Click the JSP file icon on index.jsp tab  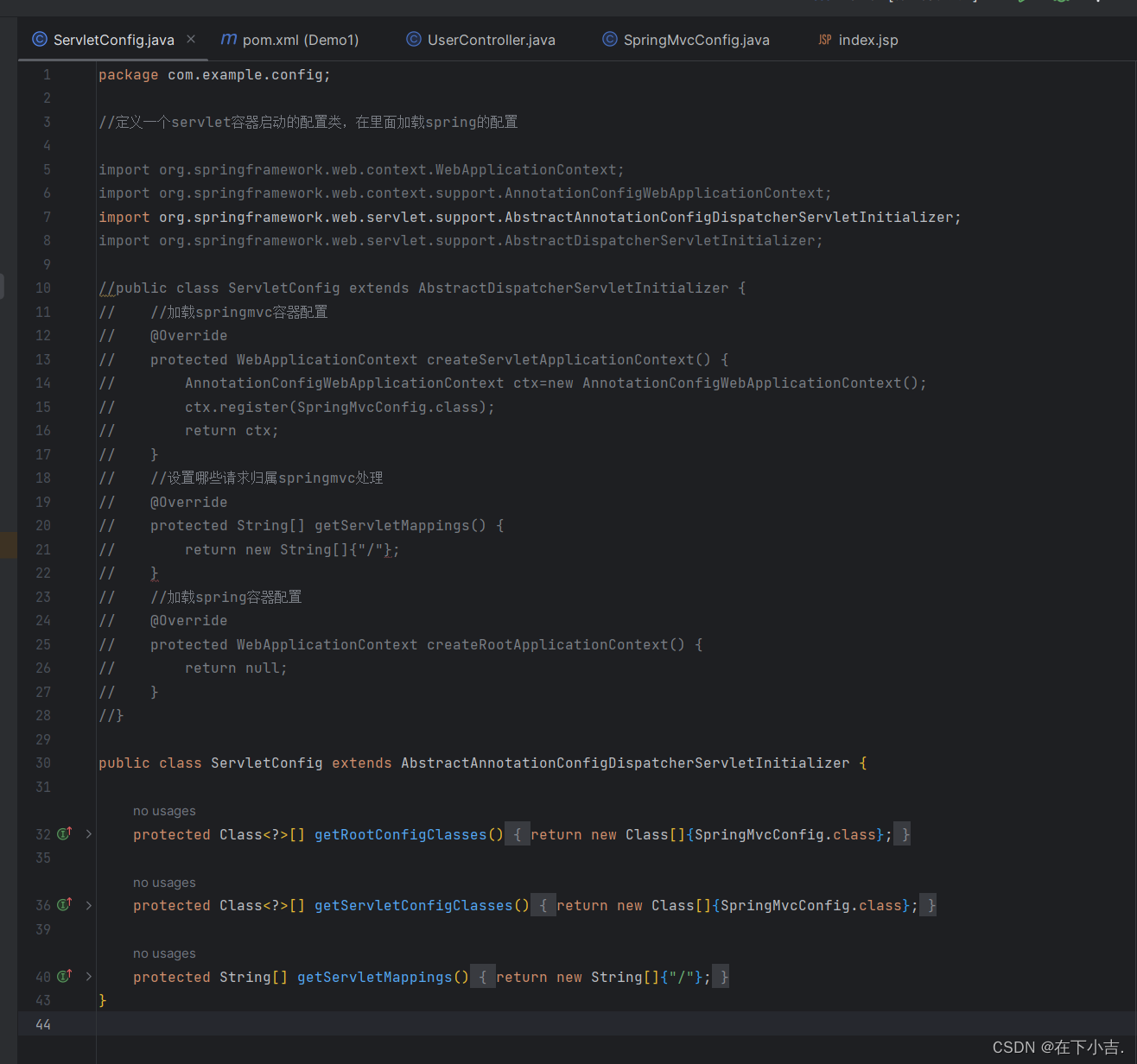[x=825, y=40]
